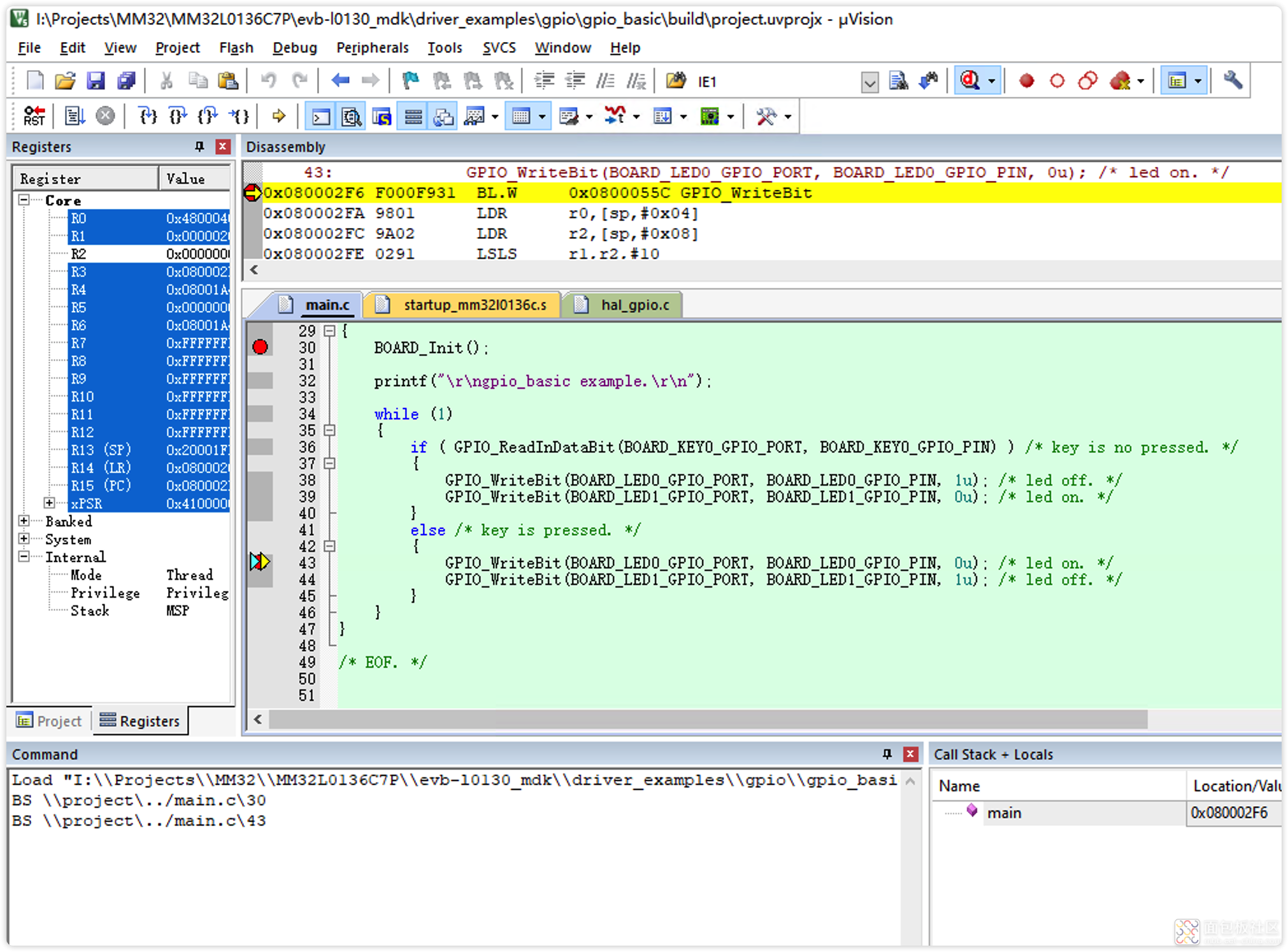Open the Debug menu
The image size is (1288, 952).
[294, 48]
